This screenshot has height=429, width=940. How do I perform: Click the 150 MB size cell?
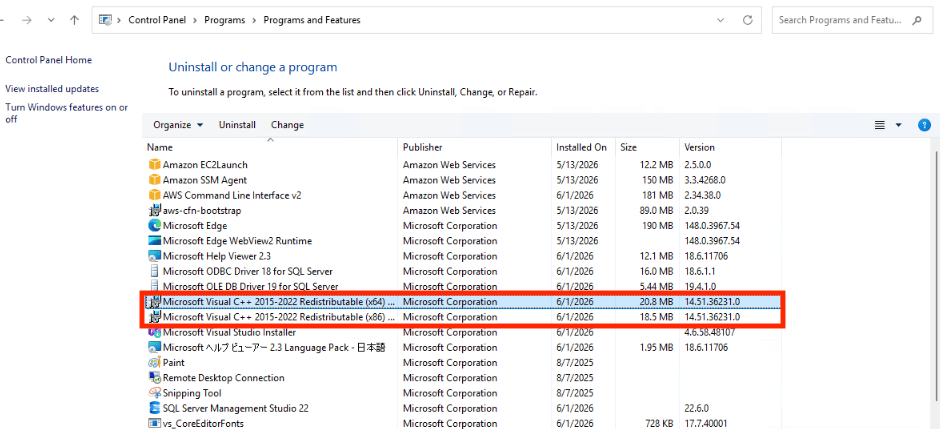658,180
